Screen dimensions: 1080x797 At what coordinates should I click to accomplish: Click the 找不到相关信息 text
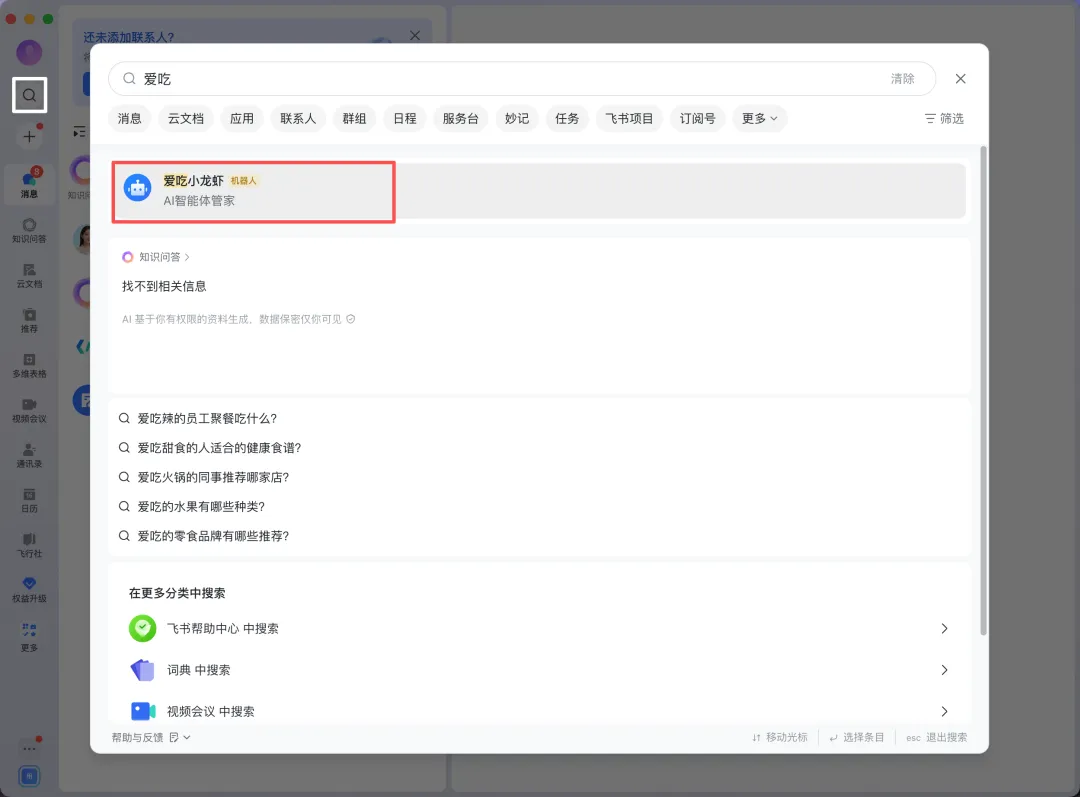(164, 286)
